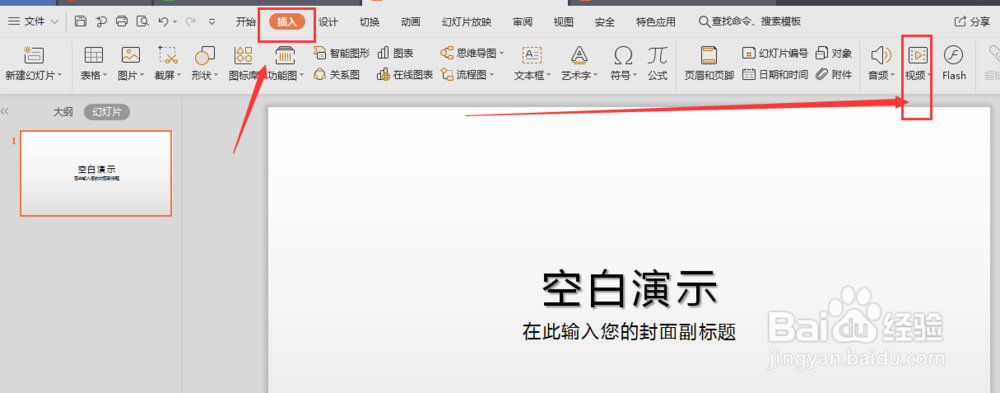Click the 公式 formula pi icon
Screen dimensions: 1000x393
[x=658, y=56]
